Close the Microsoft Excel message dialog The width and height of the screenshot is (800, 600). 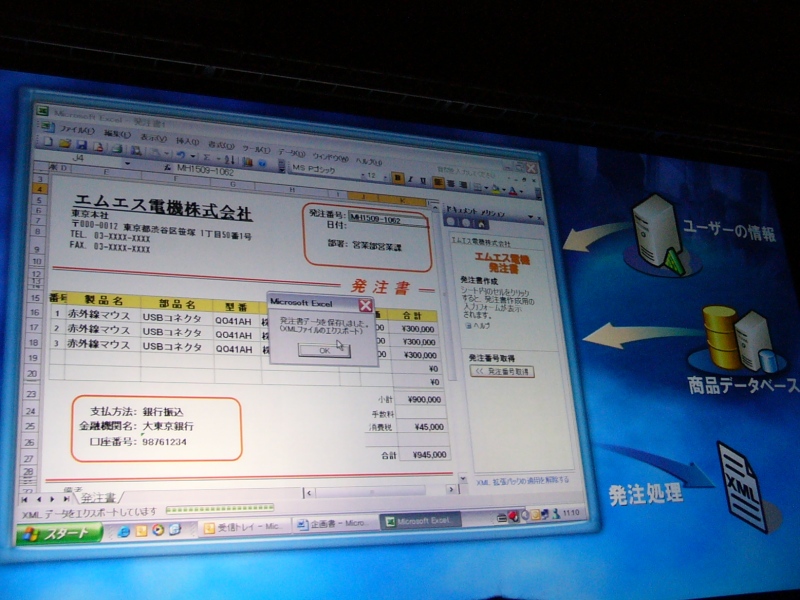pos(365,306)
